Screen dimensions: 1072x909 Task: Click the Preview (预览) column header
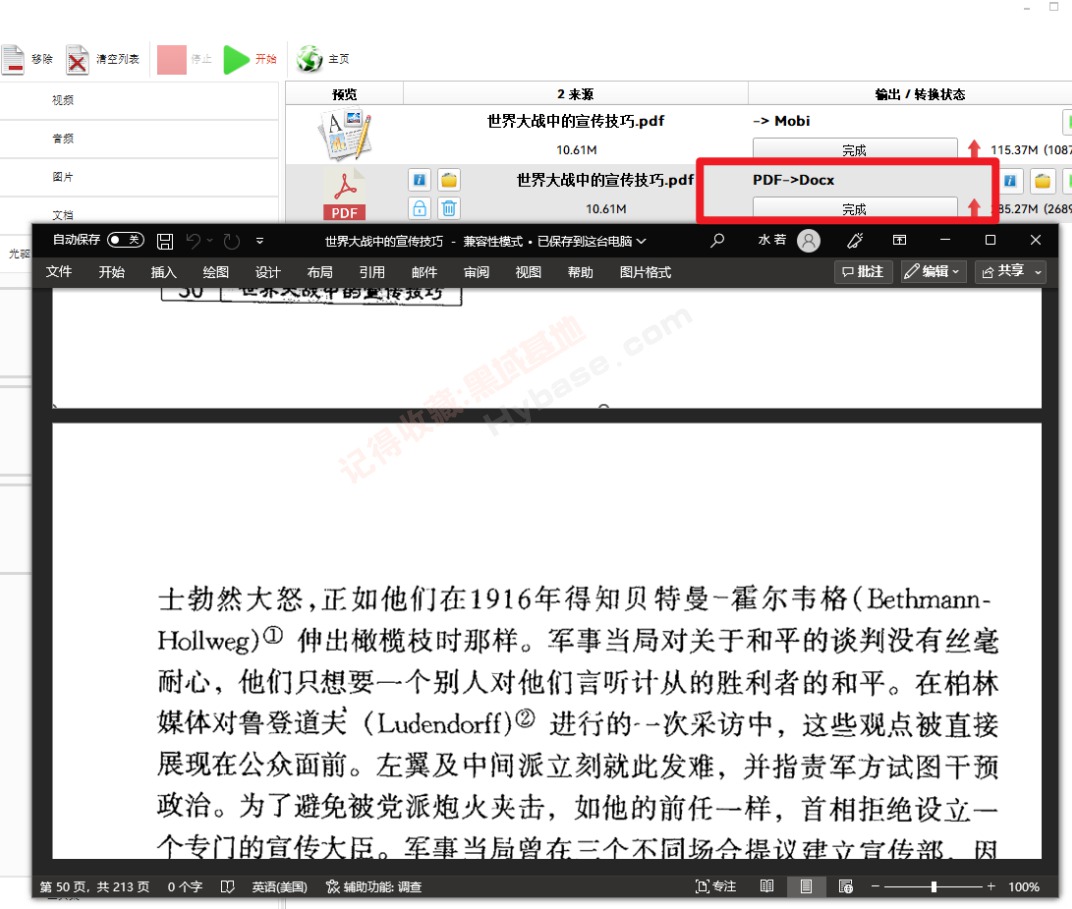pos(345,94)
